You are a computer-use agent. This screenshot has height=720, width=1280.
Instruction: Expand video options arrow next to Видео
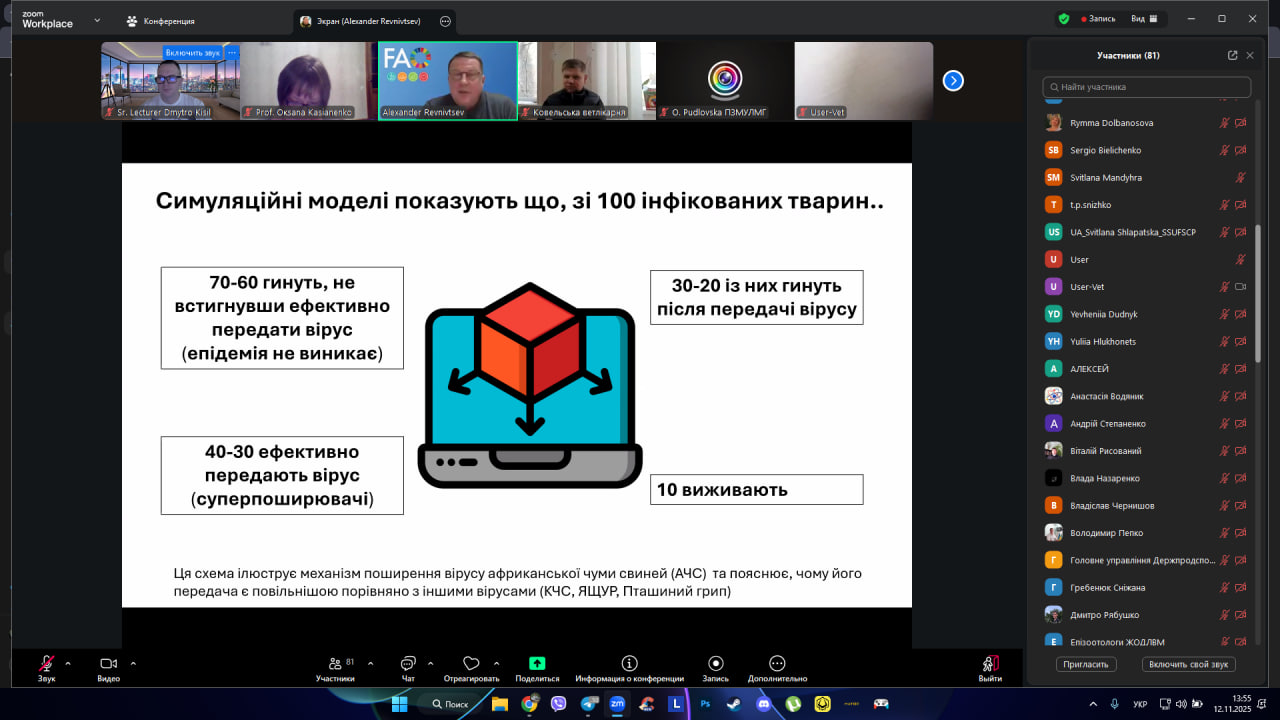[133, 663]
